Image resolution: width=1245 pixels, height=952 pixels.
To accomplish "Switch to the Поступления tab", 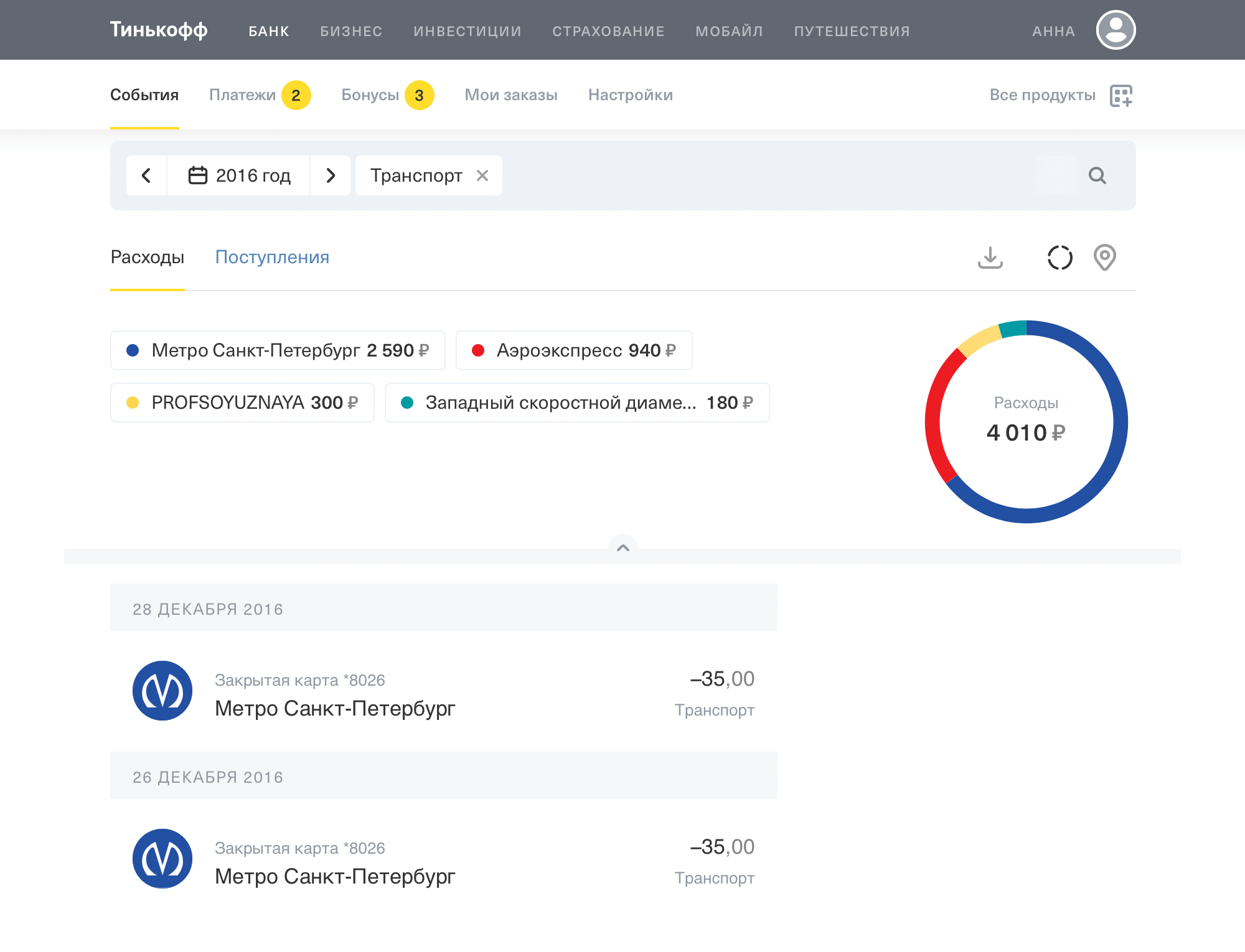I will point(272,257).
